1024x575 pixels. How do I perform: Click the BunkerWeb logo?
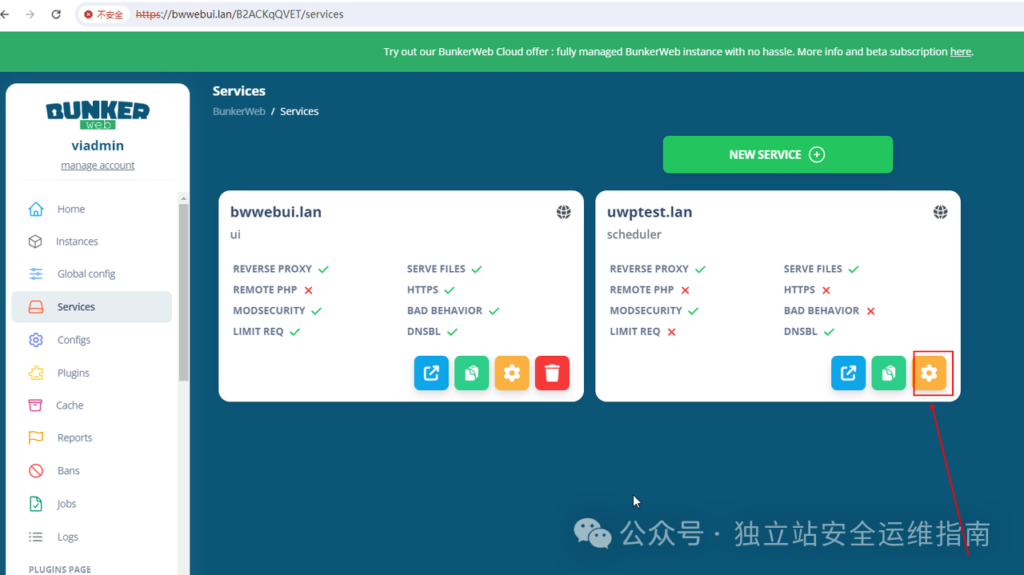click(x=97, y=114)
